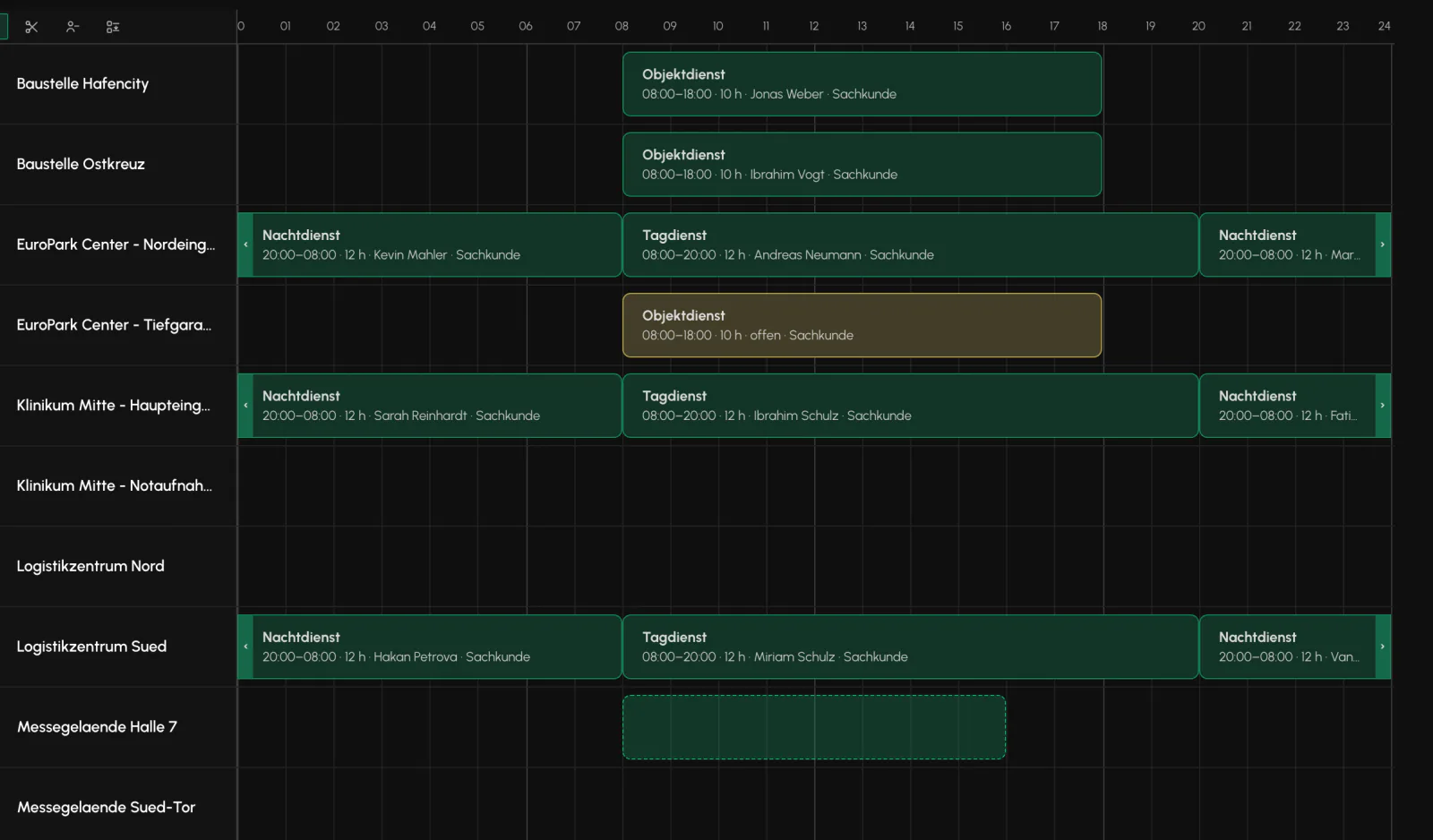Screen dimensions: 1433x840
Task: Select the Messegelaende Halle 7 row label
Action: click(x=97, y=727)
